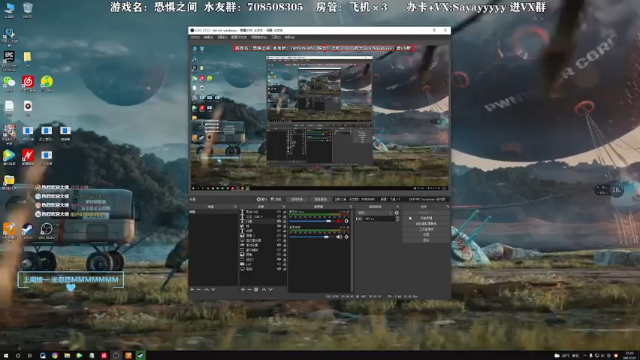Image resolution: width=640 pixels, height=360 pixels.
Task: Open the Edit menu in OBS
Action: [209, 37]
